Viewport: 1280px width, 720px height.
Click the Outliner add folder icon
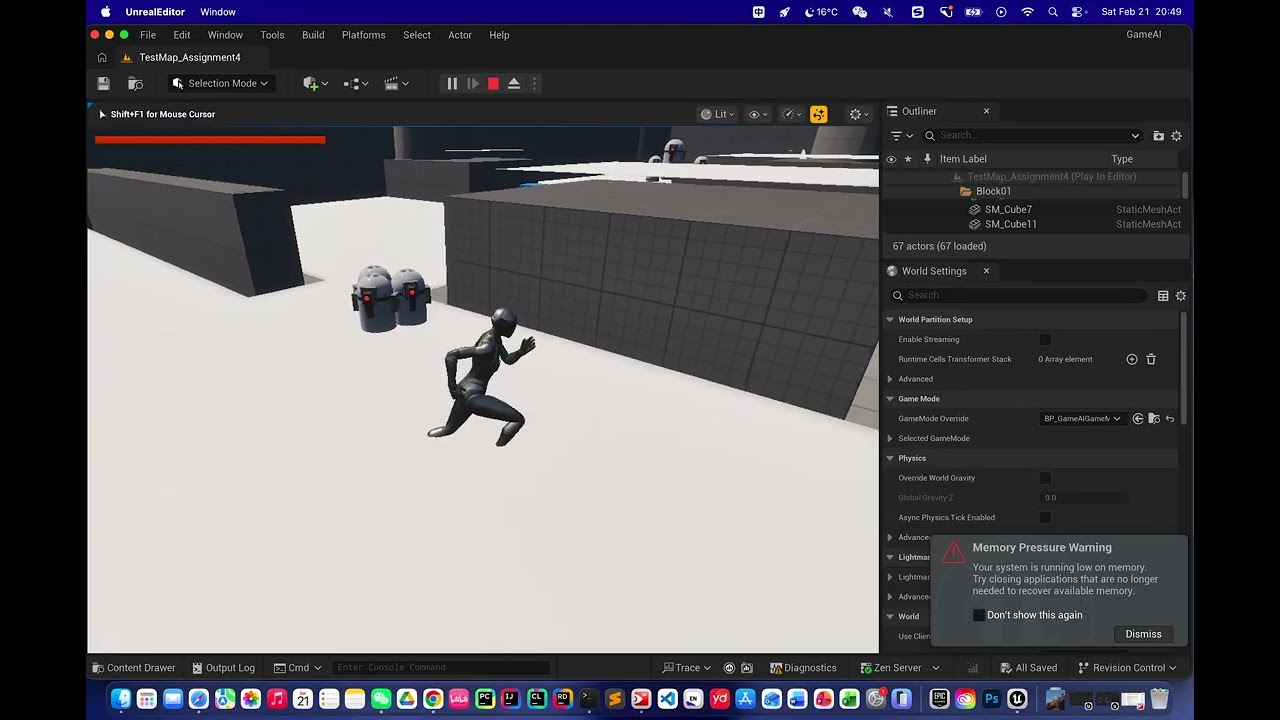click(x=1158, y=136)
